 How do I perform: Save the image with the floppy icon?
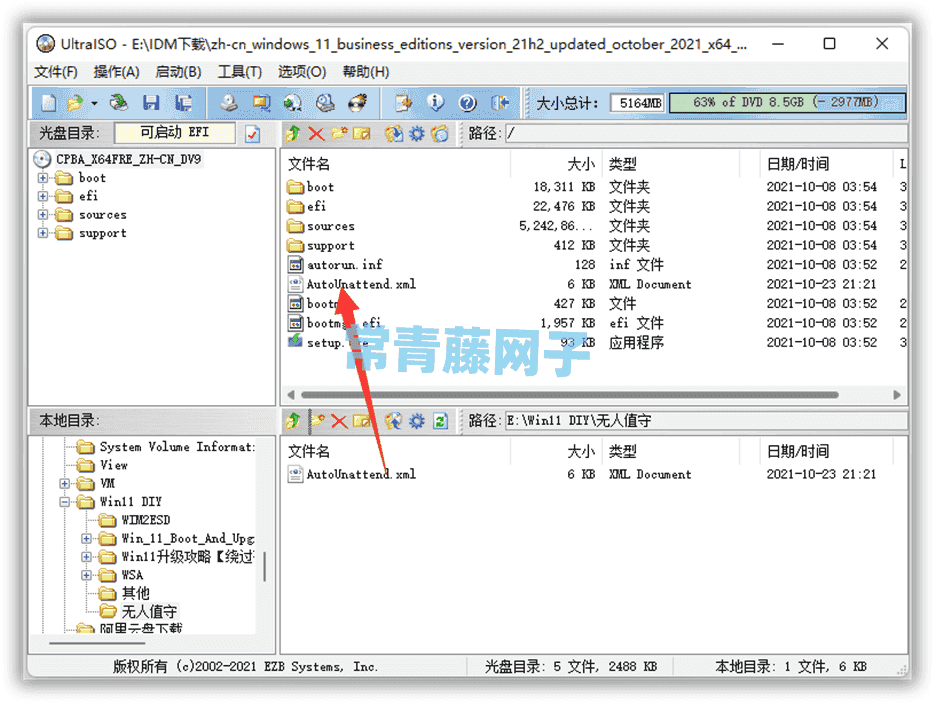[x=151, y=103]
